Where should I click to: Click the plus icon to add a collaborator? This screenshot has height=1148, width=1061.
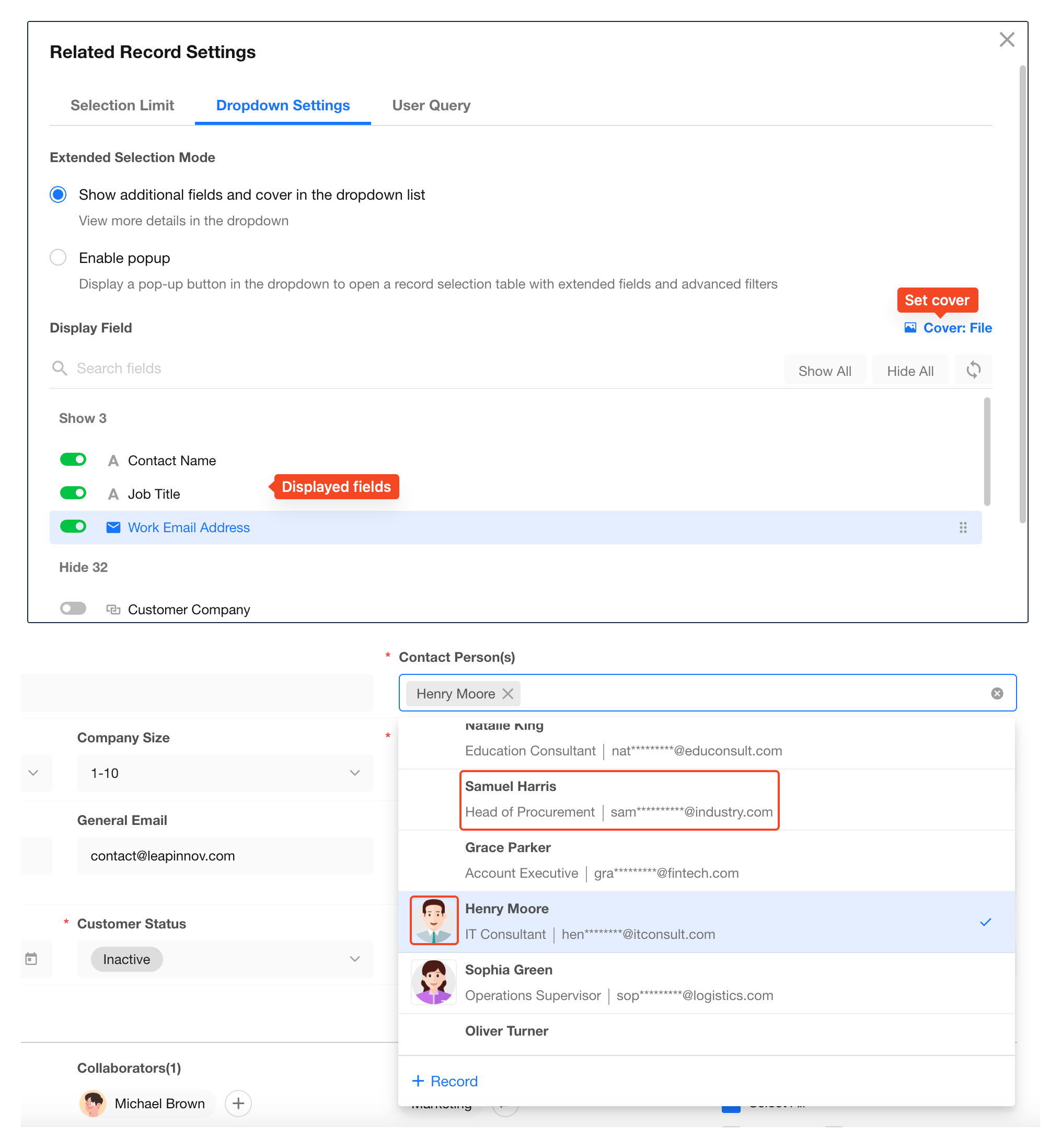pos(238,1103)
